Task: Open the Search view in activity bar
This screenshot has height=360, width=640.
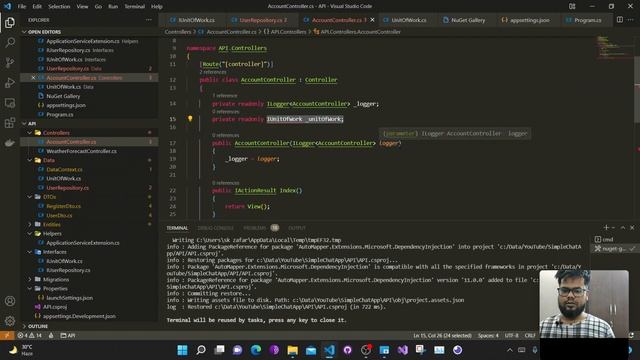Action: coord(10,42)
